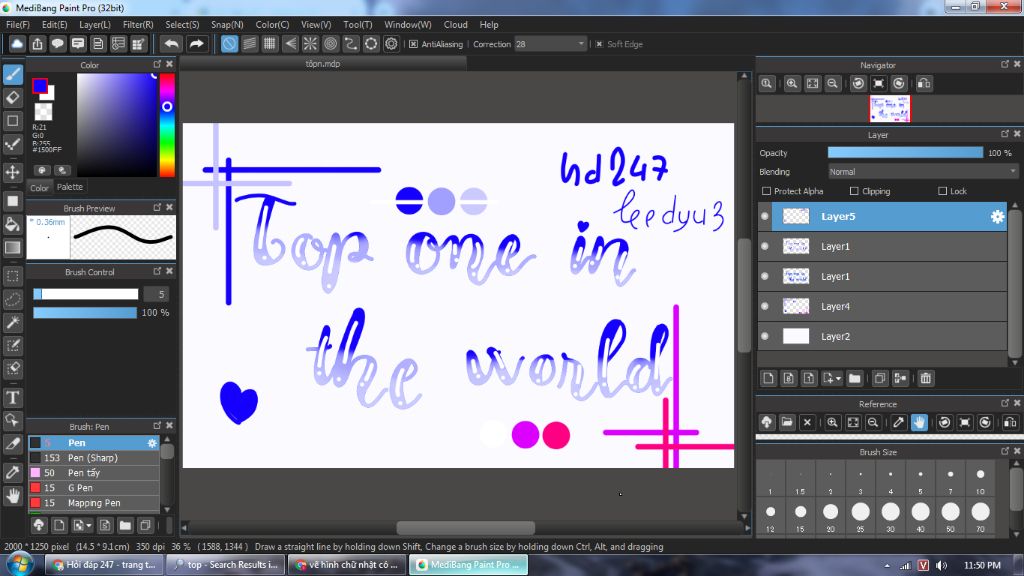
Task: Select the Brush tool in left toolbar
Action: tap(12, 74)
